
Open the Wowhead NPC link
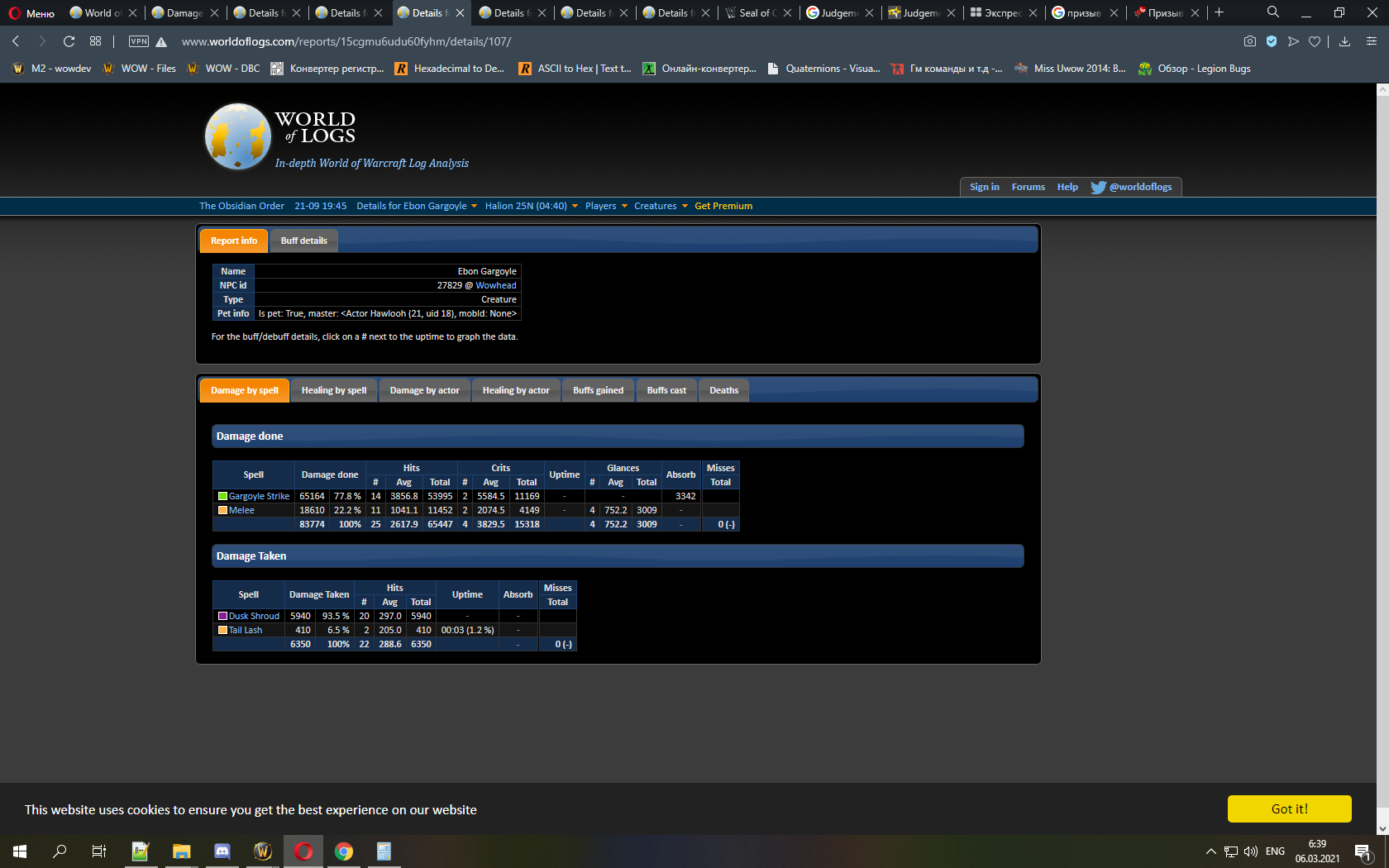click(x=496, y=285)
